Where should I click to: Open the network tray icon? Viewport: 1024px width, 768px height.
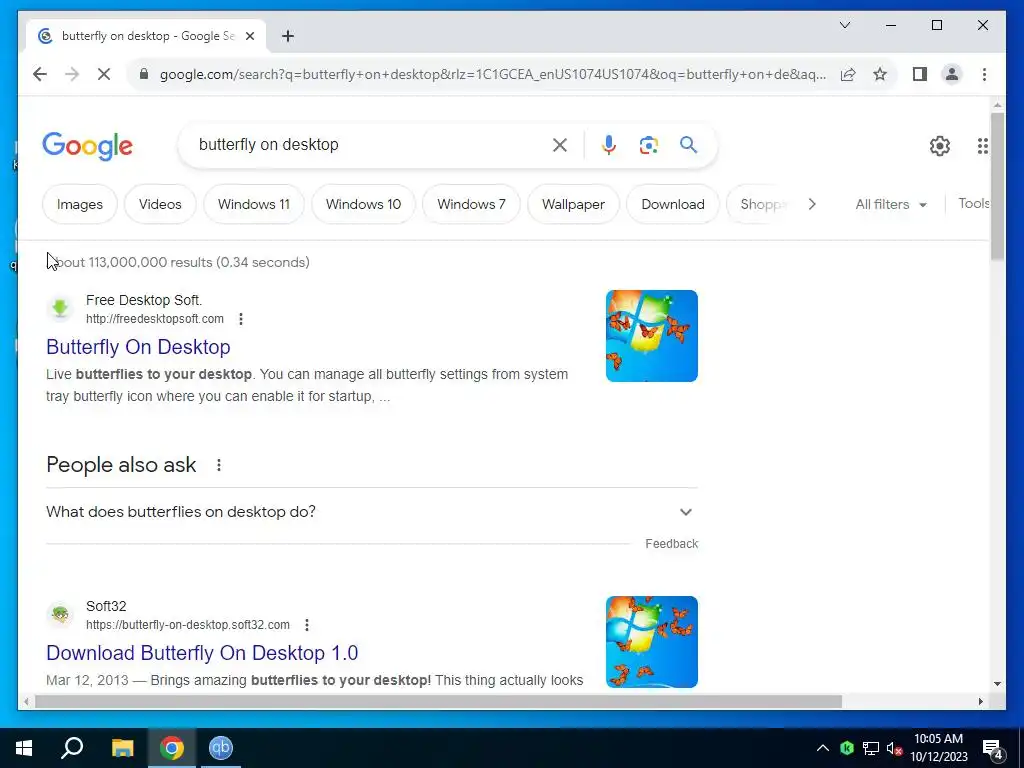pos(871,748)
